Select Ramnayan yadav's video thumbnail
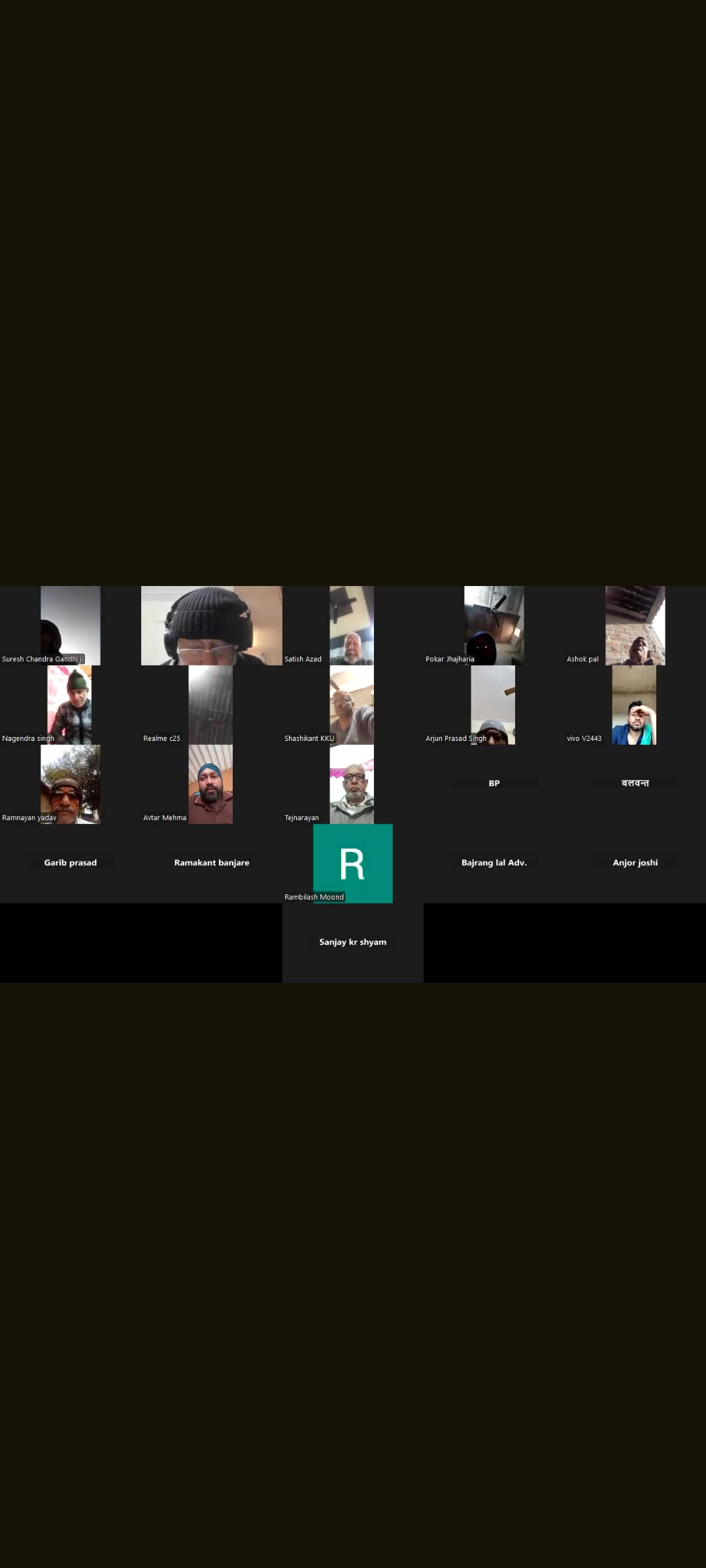 pyautogui.click(x=70, y=784)
